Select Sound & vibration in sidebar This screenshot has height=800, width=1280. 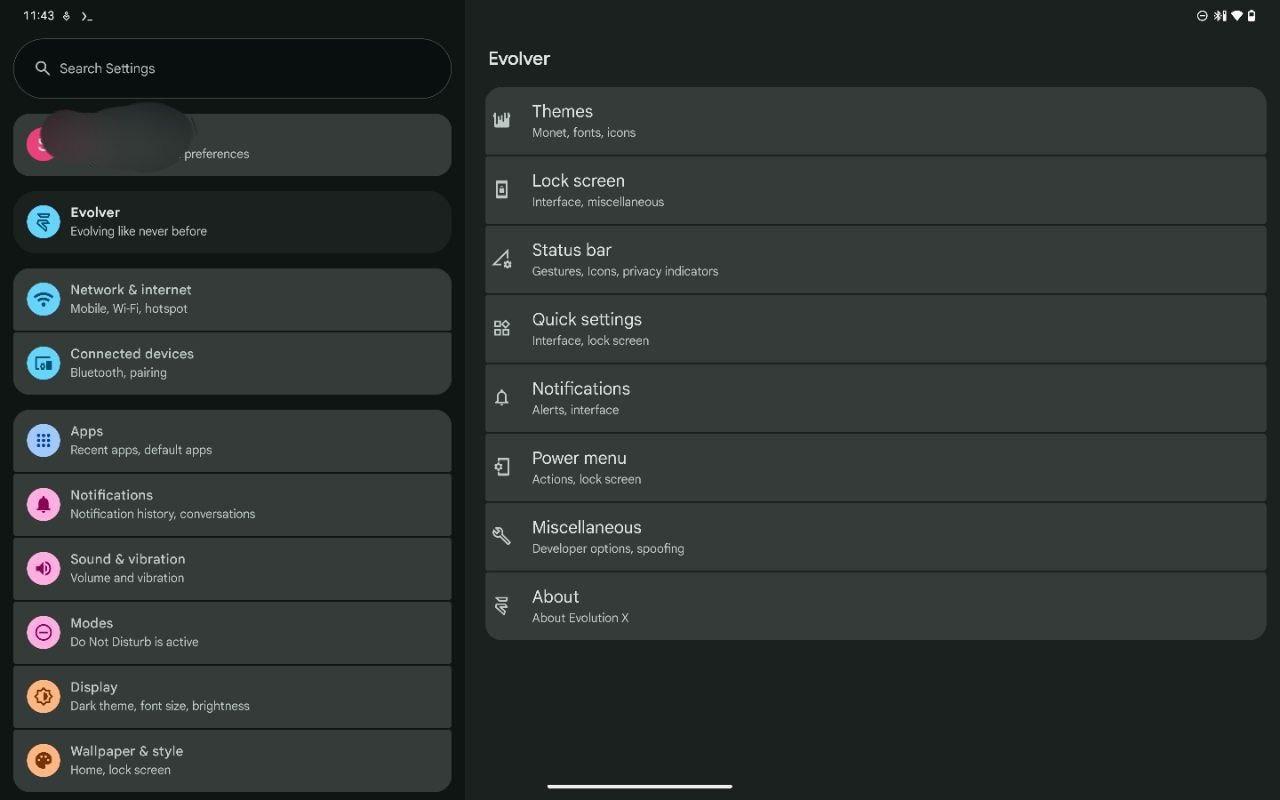pyautogui.click(x=232, y=568)
